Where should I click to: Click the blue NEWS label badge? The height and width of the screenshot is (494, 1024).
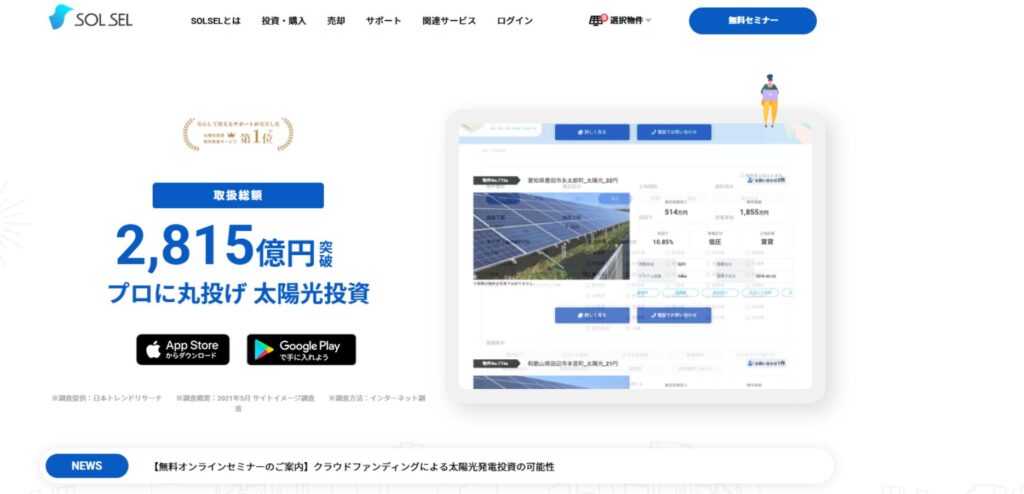[87, 466]
